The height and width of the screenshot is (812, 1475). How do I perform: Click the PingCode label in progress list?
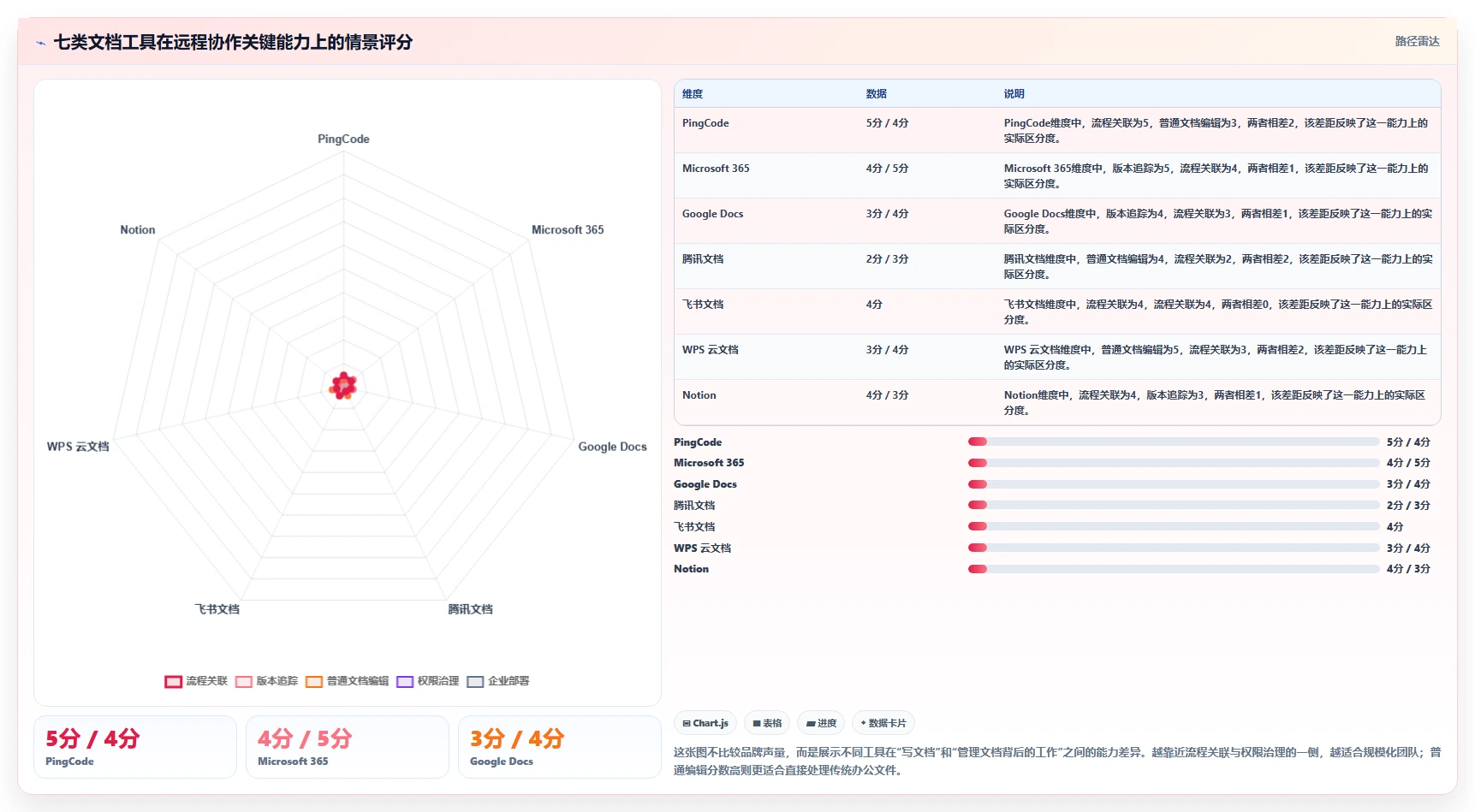point(698,442)
